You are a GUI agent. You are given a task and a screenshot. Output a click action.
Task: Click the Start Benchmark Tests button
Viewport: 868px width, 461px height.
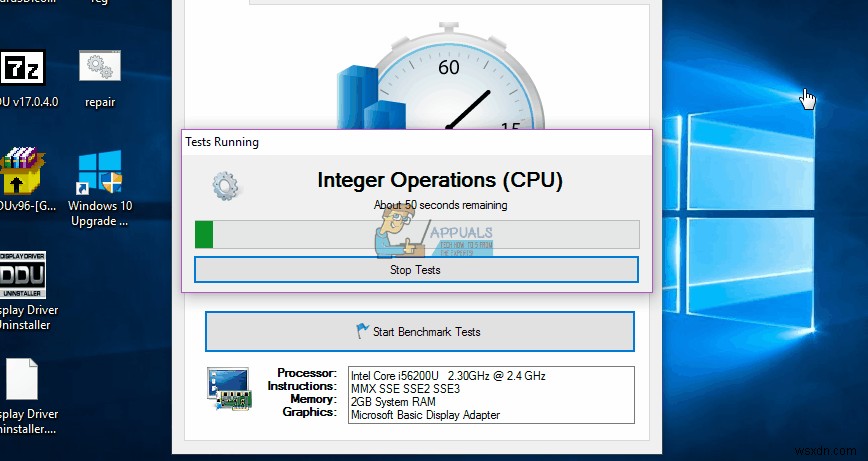click(x=420, y=331)
